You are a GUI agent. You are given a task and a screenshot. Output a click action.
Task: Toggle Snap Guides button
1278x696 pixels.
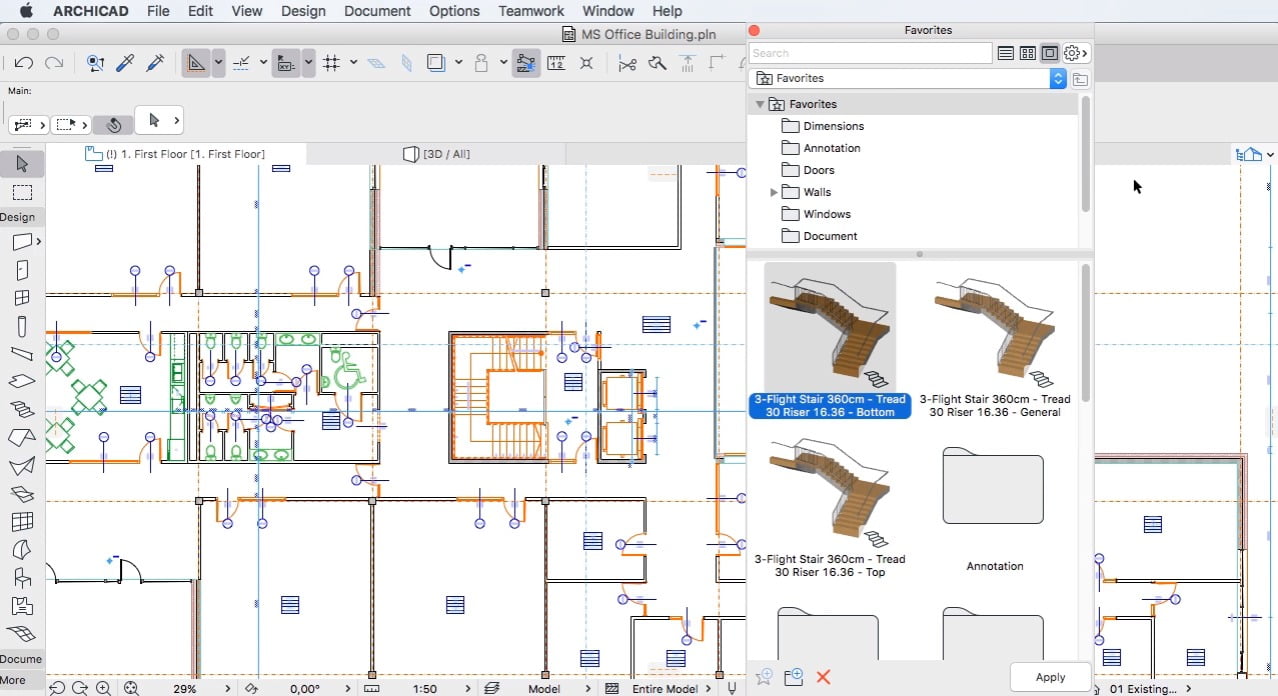241,63
